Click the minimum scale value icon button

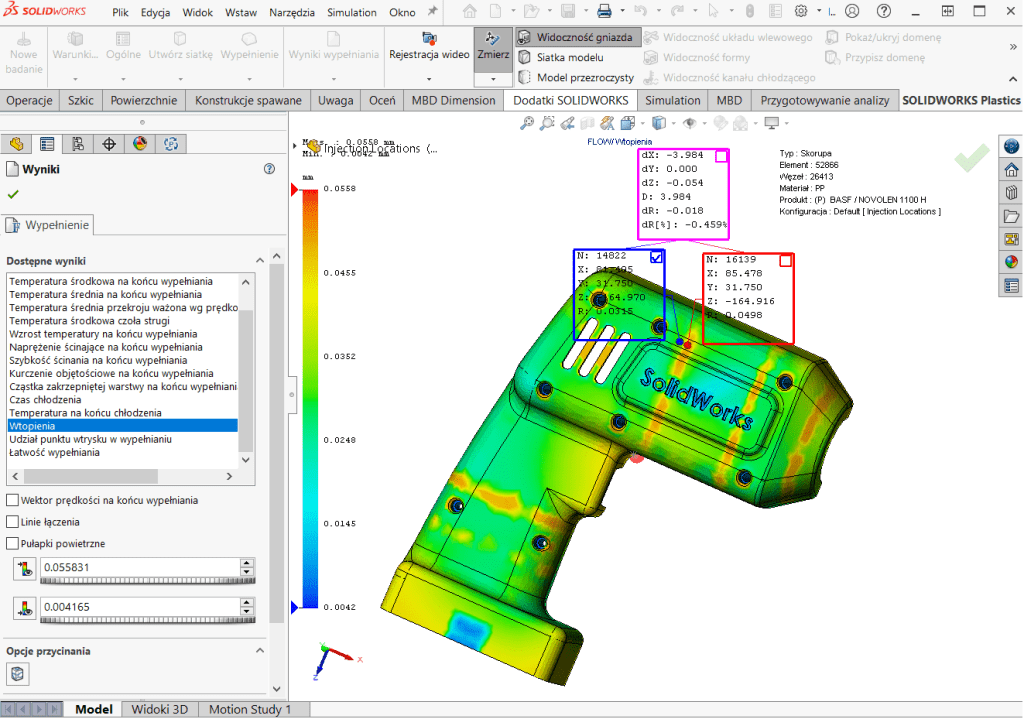[25, 609]
